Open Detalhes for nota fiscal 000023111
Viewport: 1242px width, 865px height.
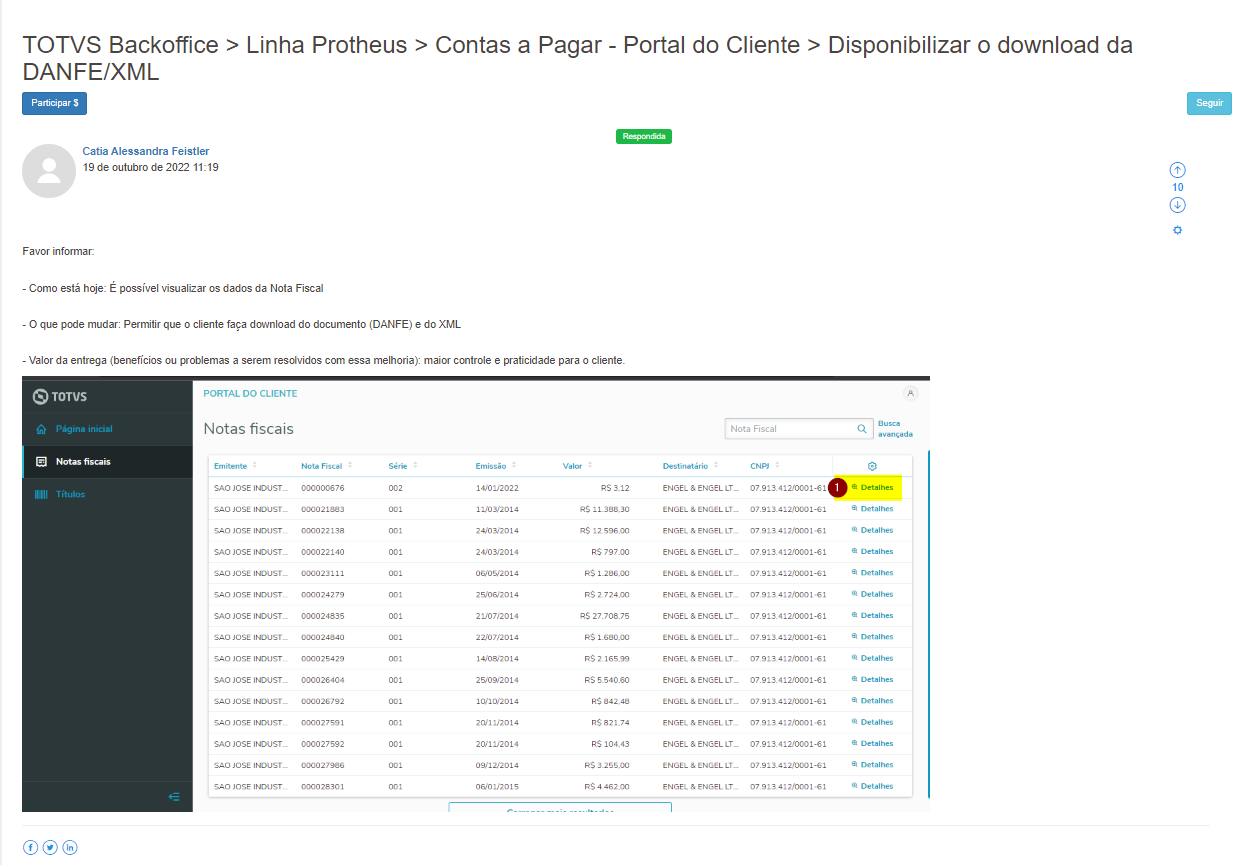[x=872, y=573]
